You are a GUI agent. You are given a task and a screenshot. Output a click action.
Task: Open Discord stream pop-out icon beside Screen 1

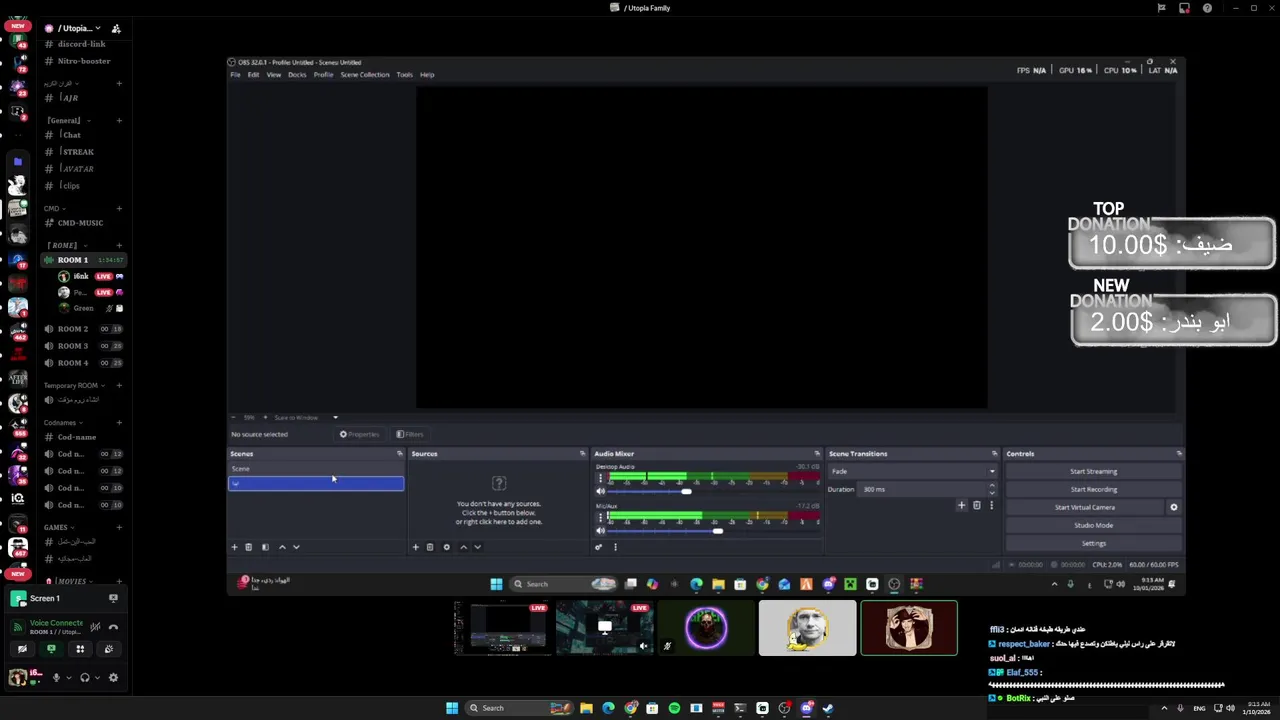coord(113,598)
